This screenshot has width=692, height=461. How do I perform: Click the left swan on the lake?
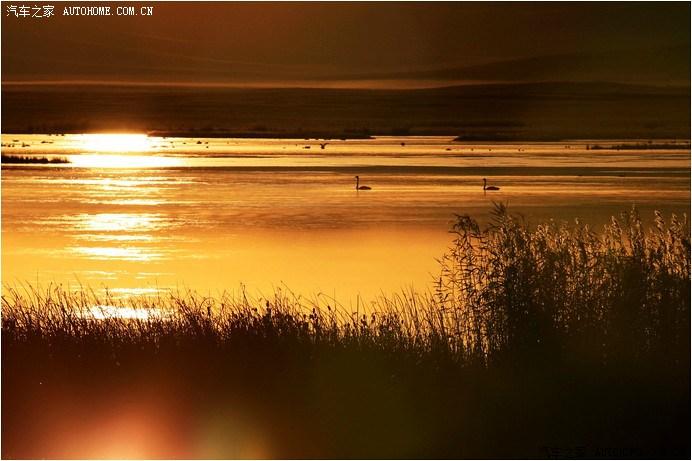[360, 184]
